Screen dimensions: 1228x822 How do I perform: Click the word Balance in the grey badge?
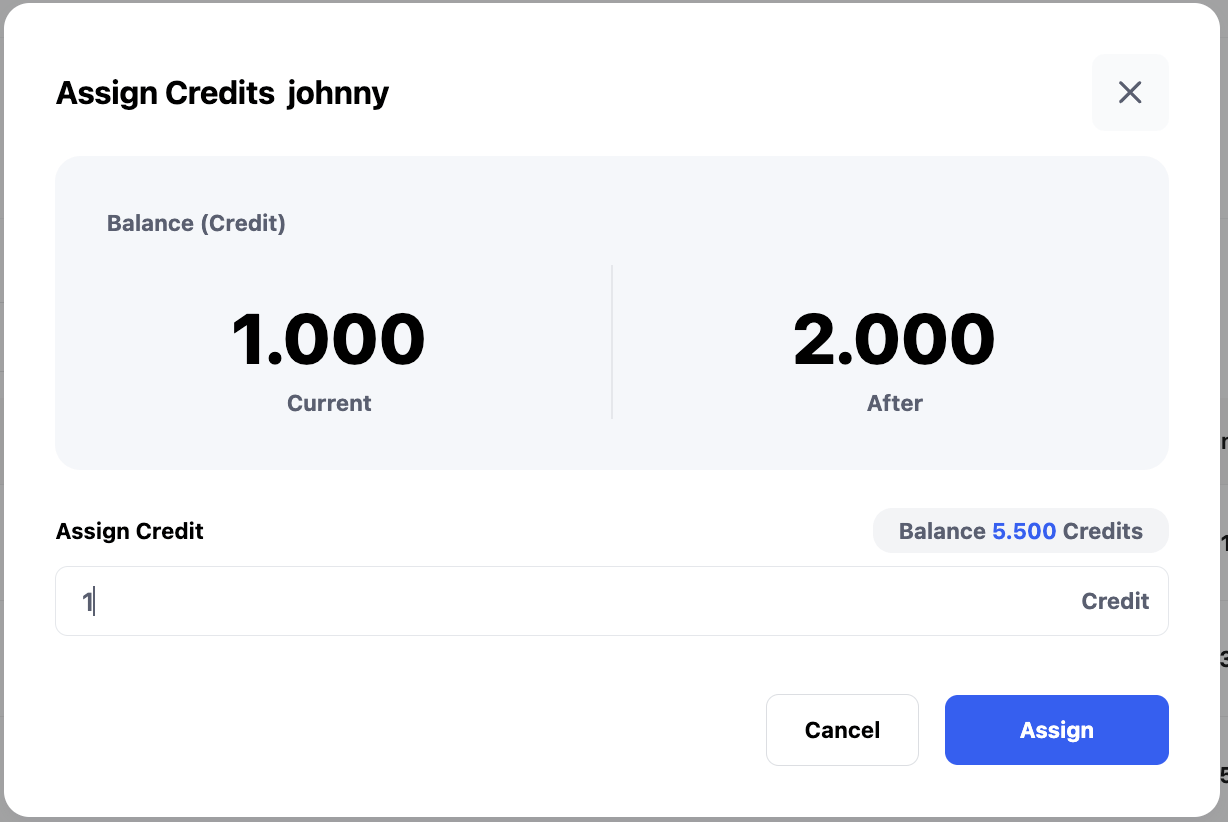point(942,531)
